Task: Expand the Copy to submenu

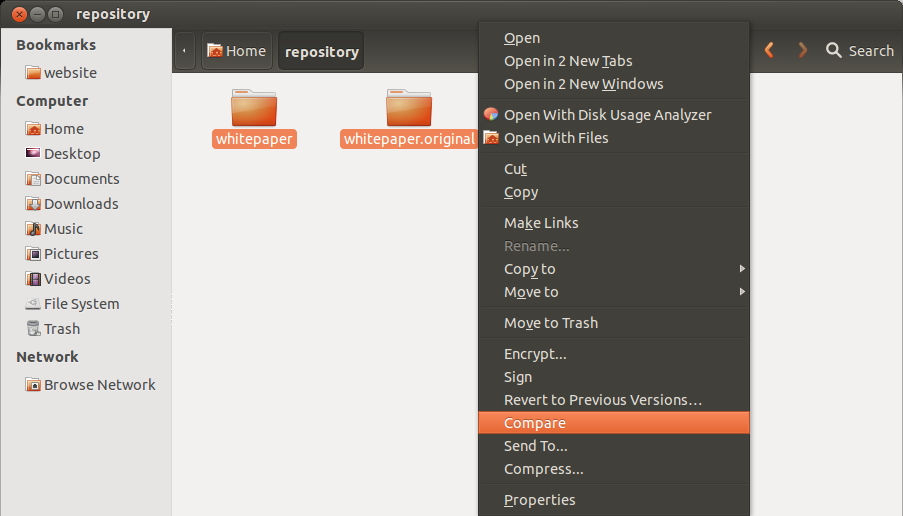Action: tap(614, 269)
